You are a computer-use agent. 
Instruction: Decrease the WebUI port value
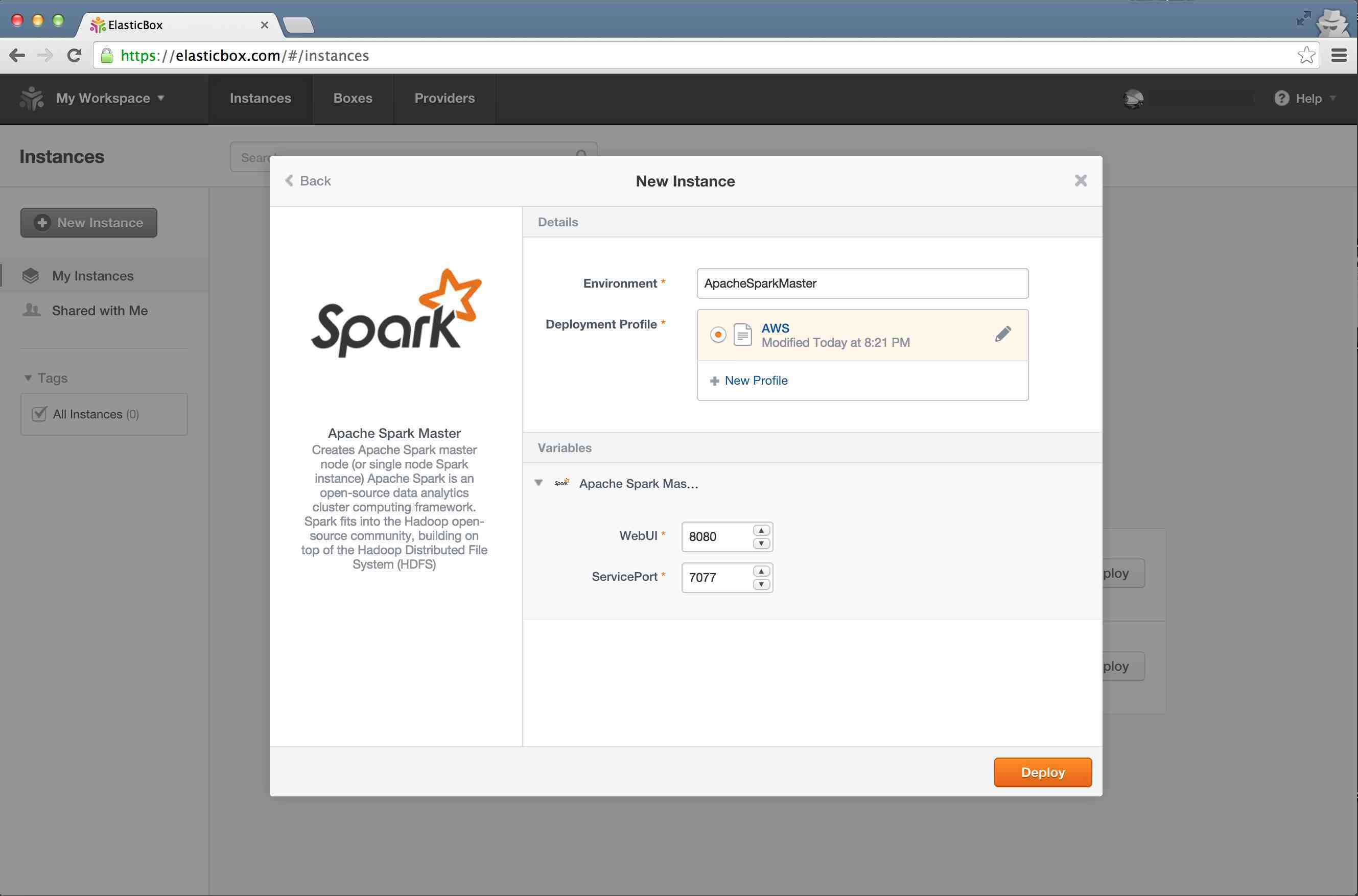pyautogui.click(x=761, y=544)
